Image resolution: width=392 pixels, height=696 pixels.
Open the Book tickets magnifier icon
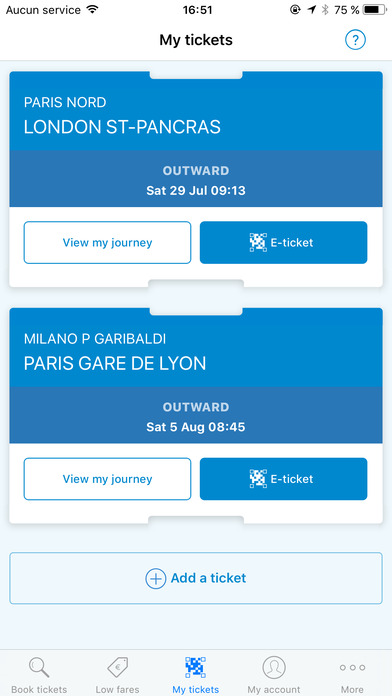pos(39,668)
